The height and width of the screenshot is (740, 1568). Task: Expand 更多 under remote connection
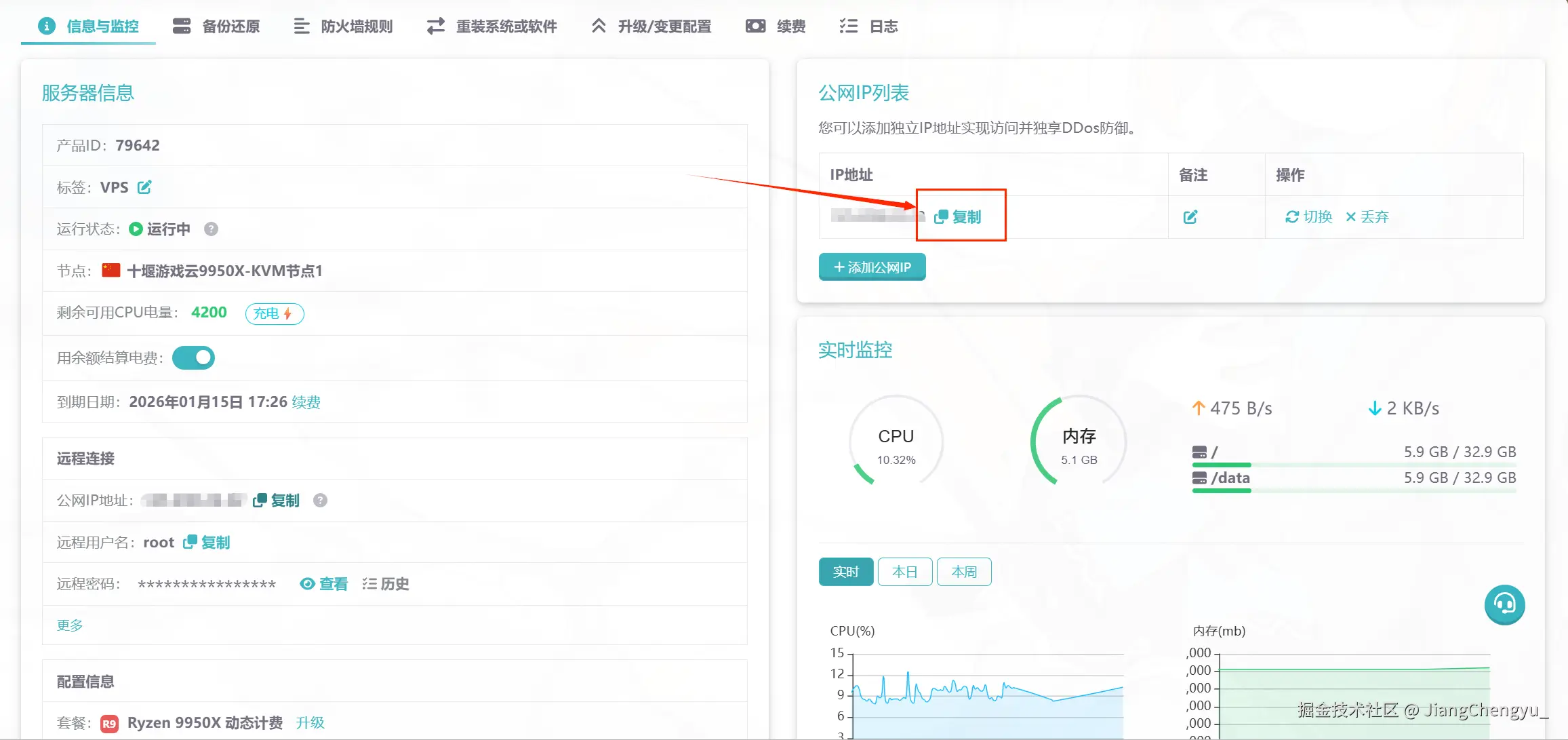point(70,625)
